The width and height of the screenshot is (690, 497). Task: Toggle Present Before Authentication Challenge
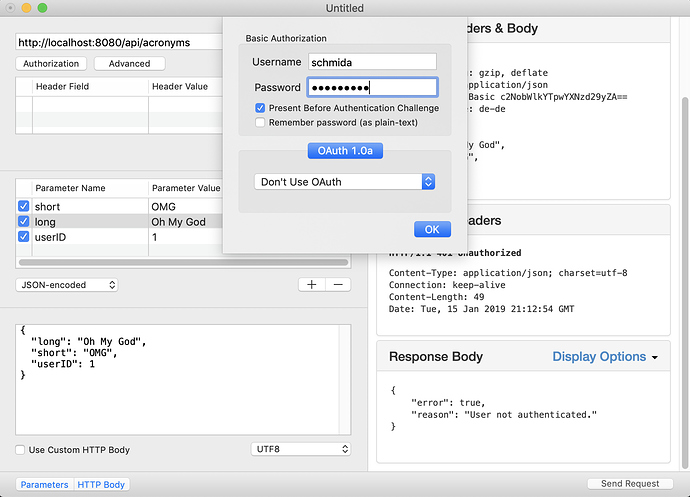tap(260, 108)
